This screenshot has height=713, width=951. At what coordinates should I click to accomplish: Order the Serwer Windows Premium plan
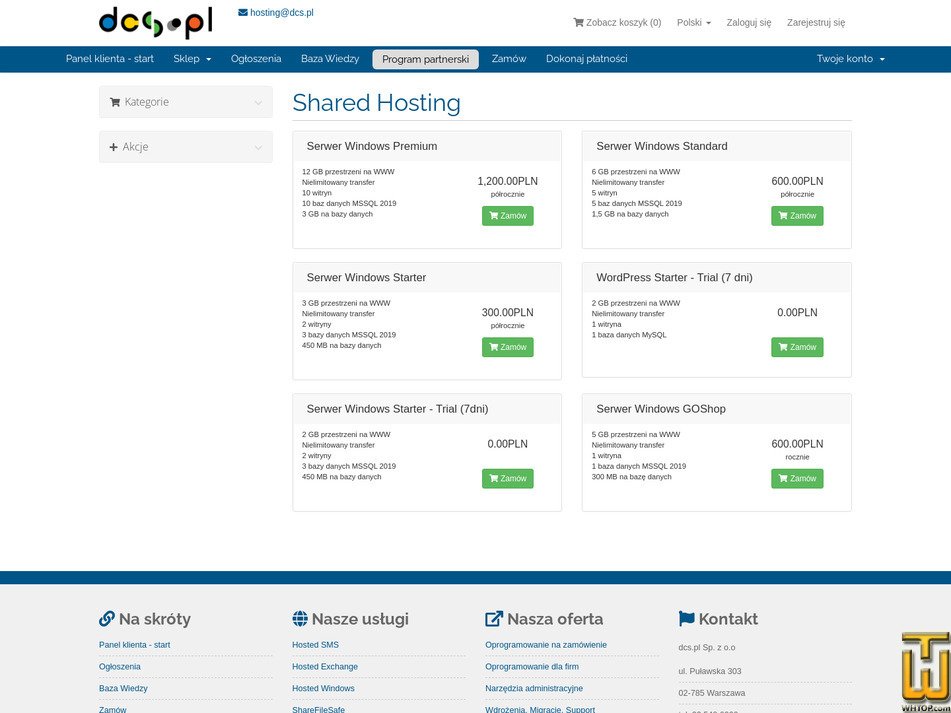coord(508,216)
